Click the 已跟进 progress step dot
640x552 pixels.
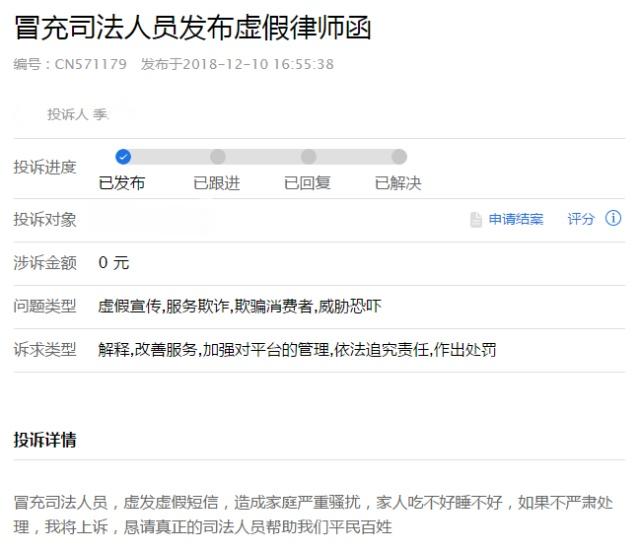[x=218, y=156]
